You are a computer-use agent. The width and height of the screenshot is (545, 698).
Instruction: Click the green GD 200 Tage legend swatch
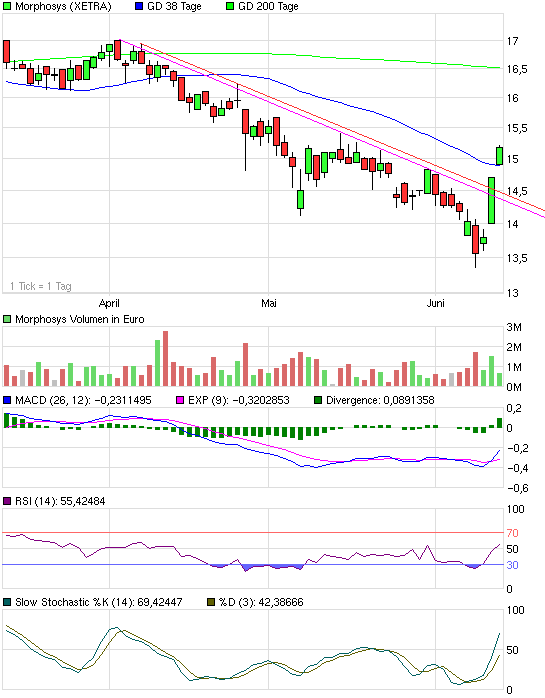(x=230, y=6)
